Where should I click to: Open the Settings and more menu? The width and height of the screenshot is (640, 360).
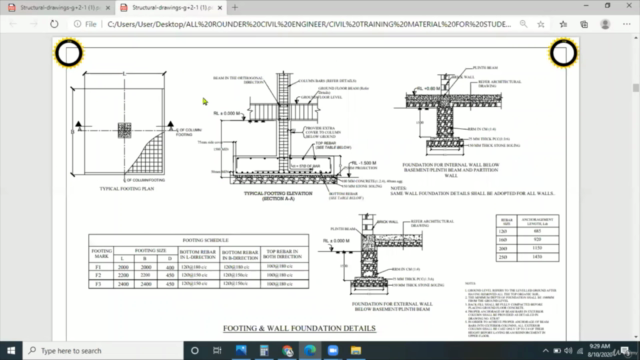tap(627, 24)
